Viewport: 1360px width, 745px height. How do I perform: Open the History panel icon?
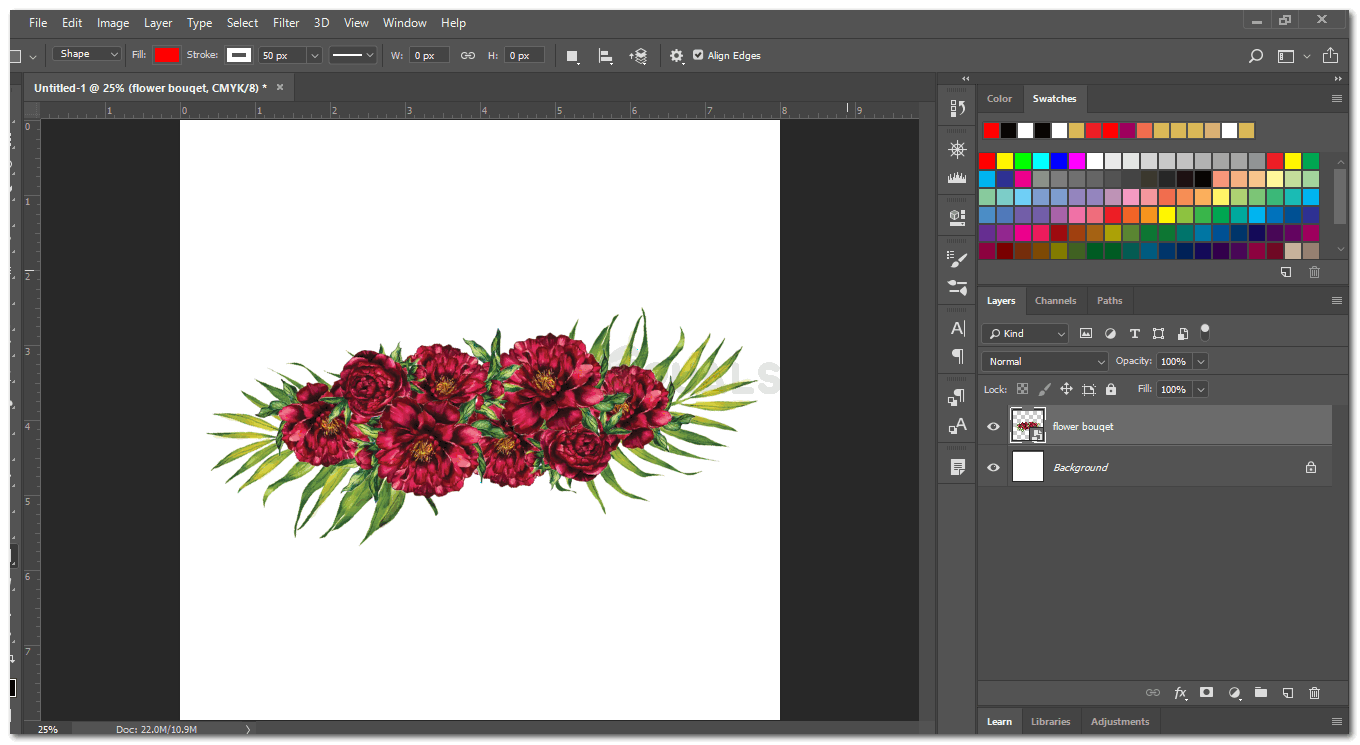pos(957,108)
